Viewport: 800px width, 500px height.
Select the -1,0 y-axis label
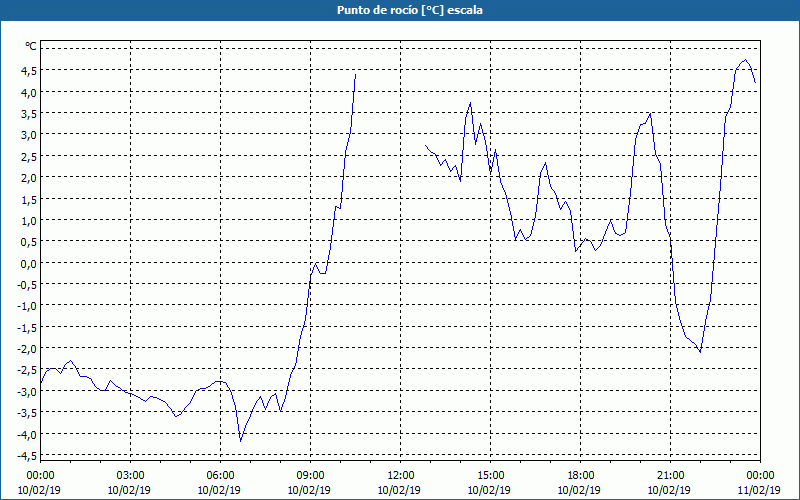tap(28, 306)
